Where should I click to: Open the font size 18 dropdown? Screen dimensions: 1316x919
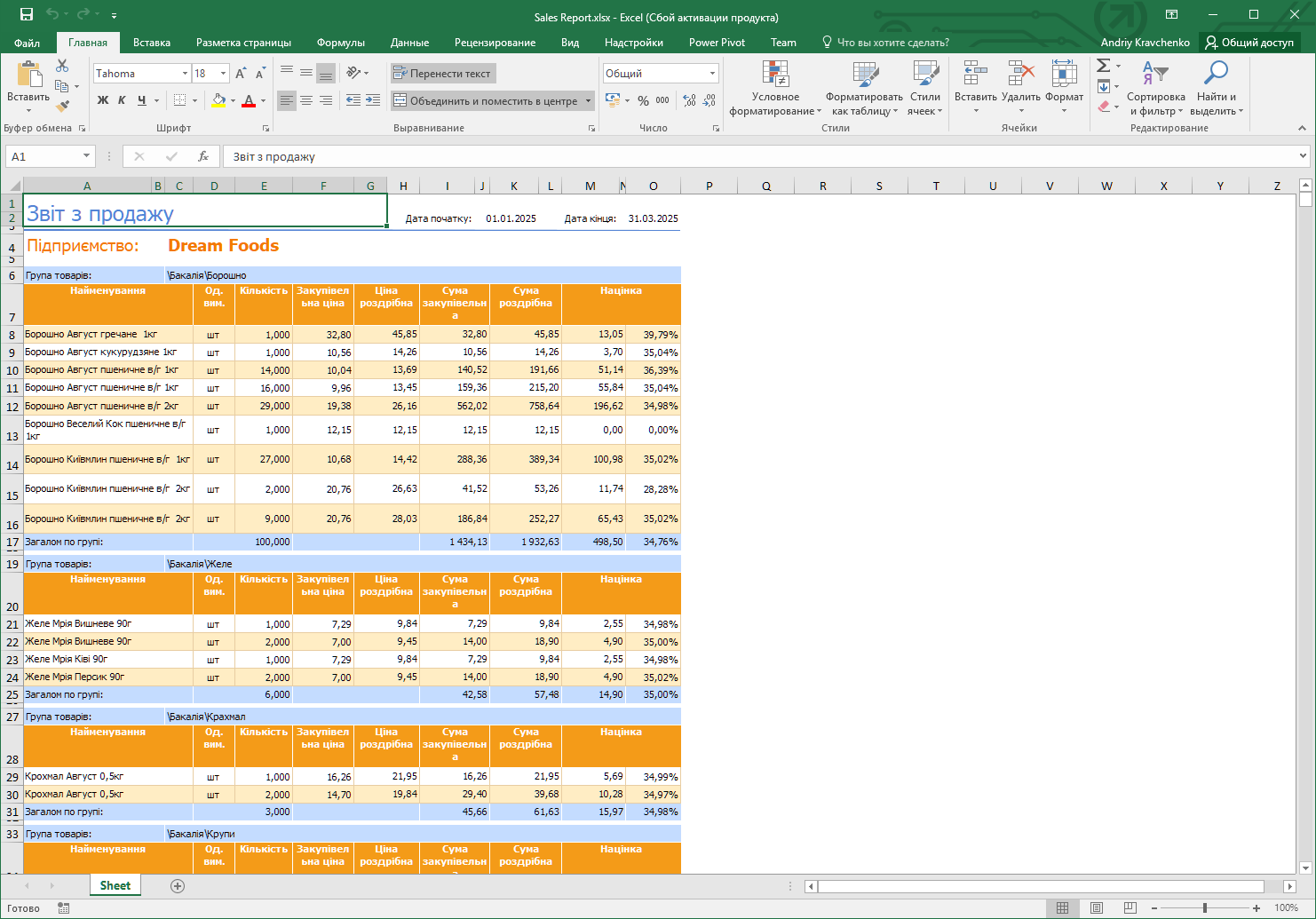pyautogui.click(x=224, y=74)
